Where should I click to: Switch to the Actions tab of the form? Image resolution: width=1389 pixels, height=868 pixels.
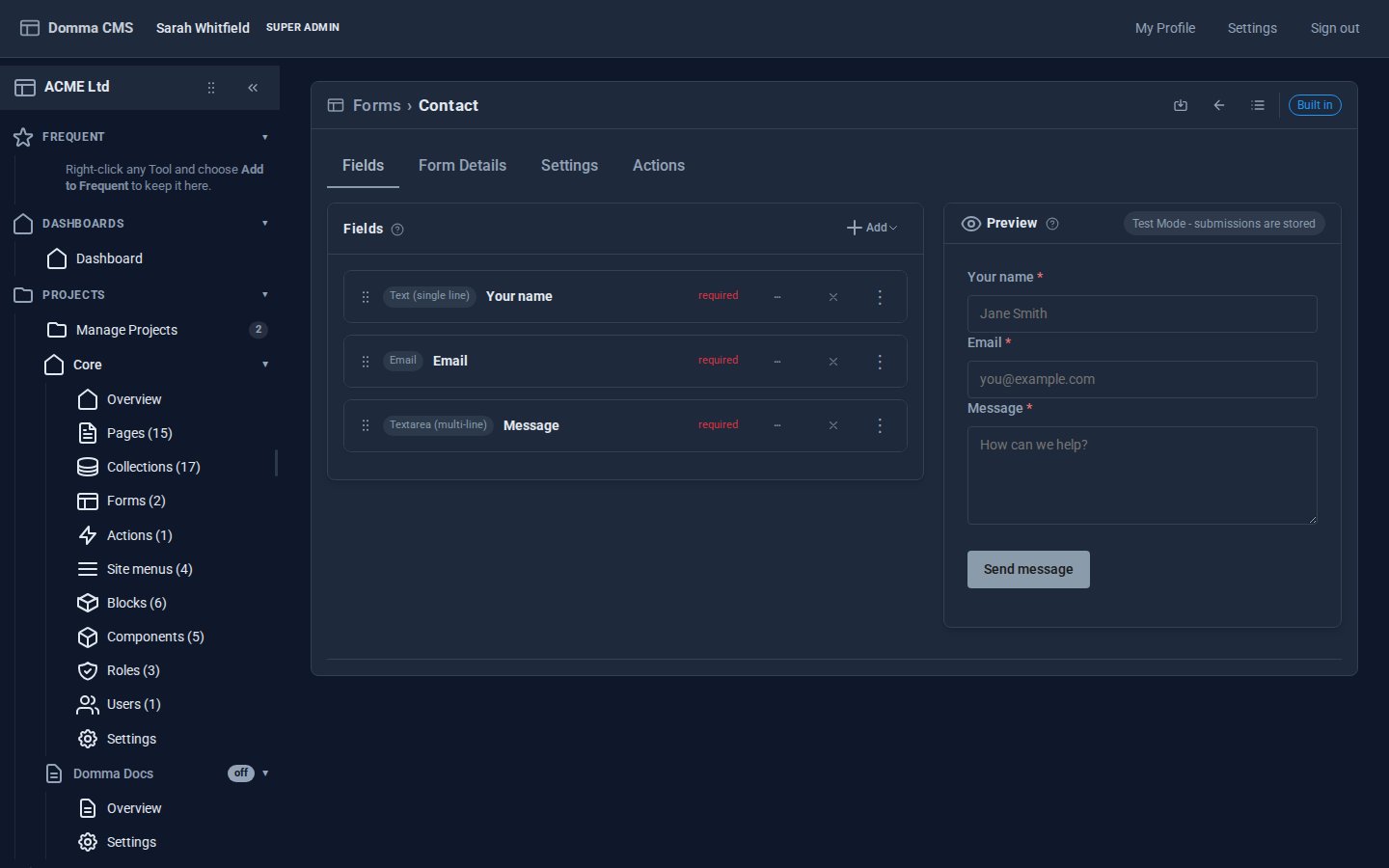[x=659, y=166]
